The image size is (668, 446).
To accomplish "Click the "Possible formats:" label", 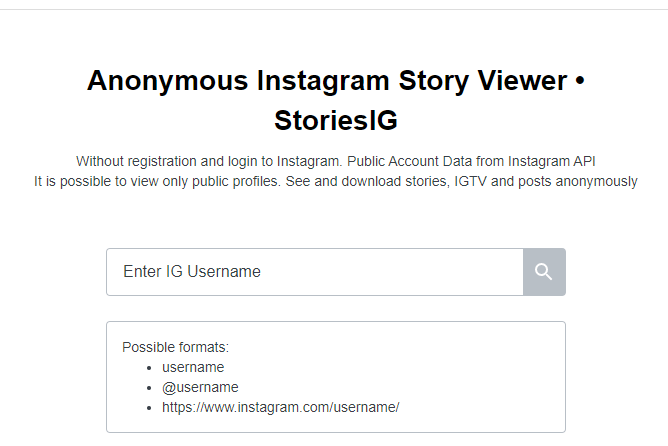I will (x=176, y=347).
